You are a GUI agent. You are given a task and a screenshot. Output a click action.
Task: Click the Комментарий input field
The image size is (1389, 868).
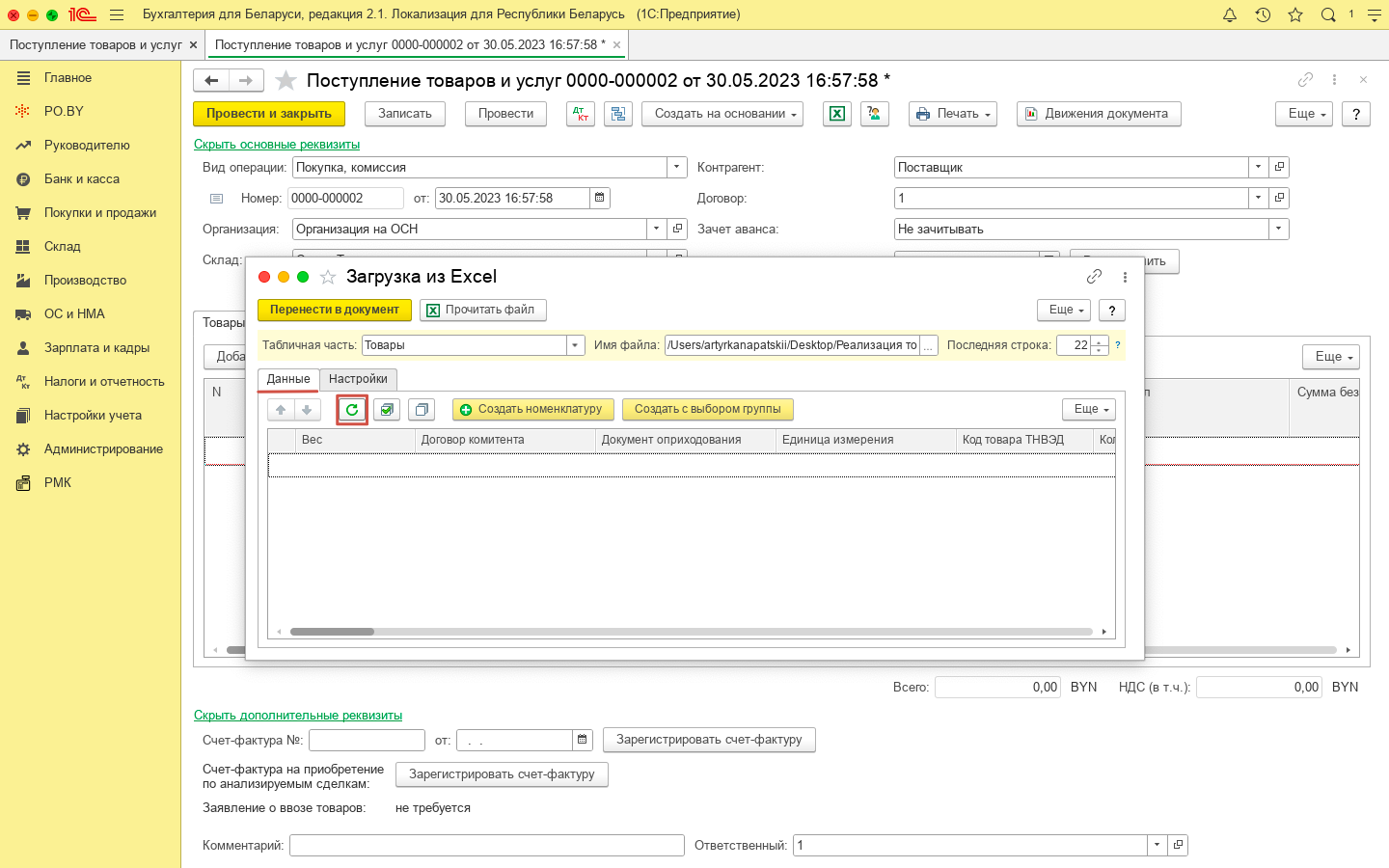click(487, 845)
